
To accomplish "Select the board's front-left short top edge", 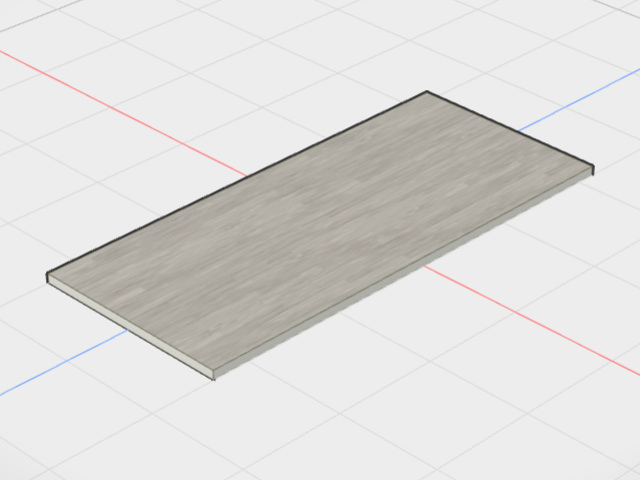I will click(130, 322).
